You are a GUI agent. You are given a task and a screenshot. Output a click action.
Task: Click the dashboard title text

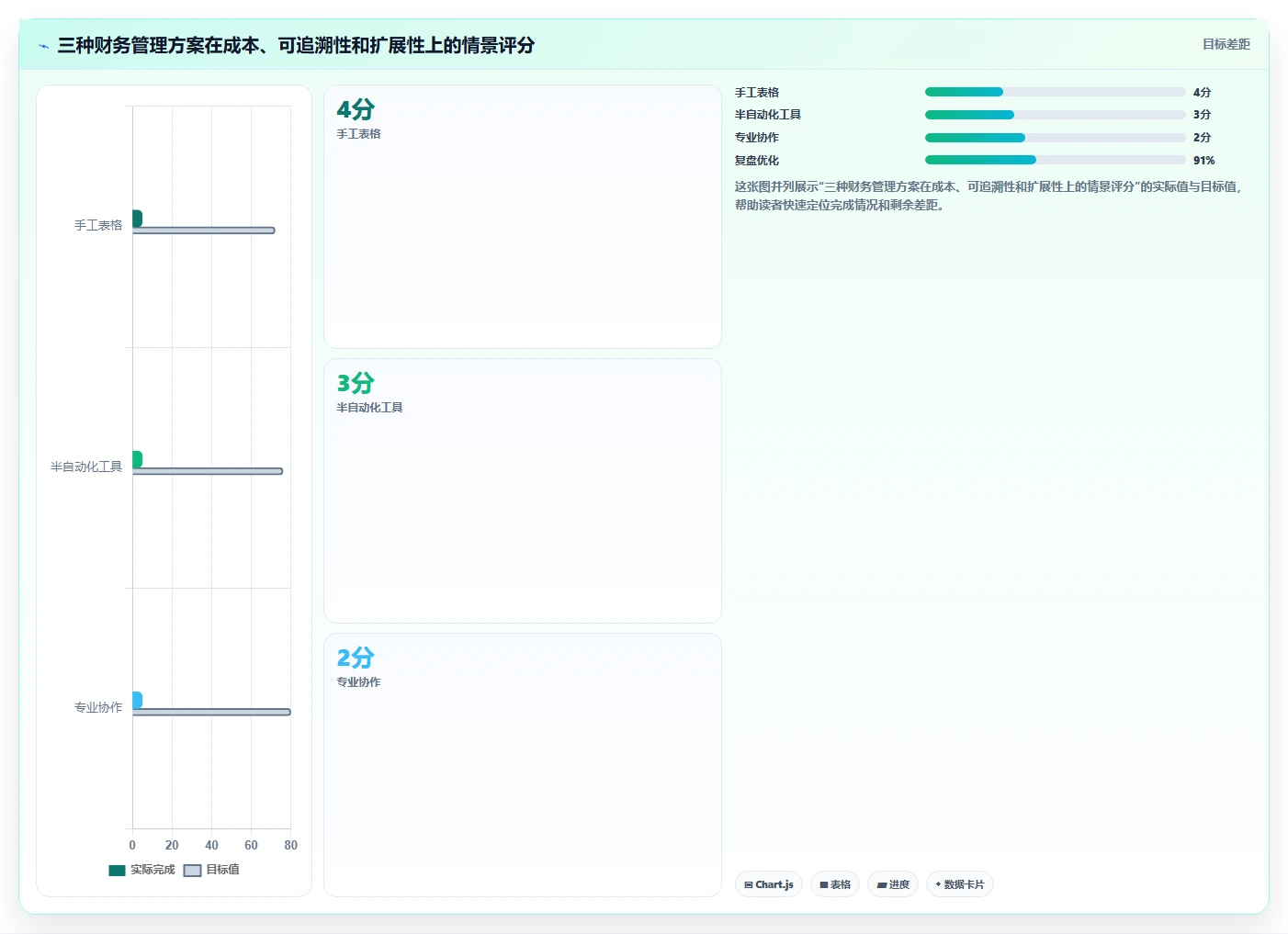pyautogui.click(x=296, y=45)
